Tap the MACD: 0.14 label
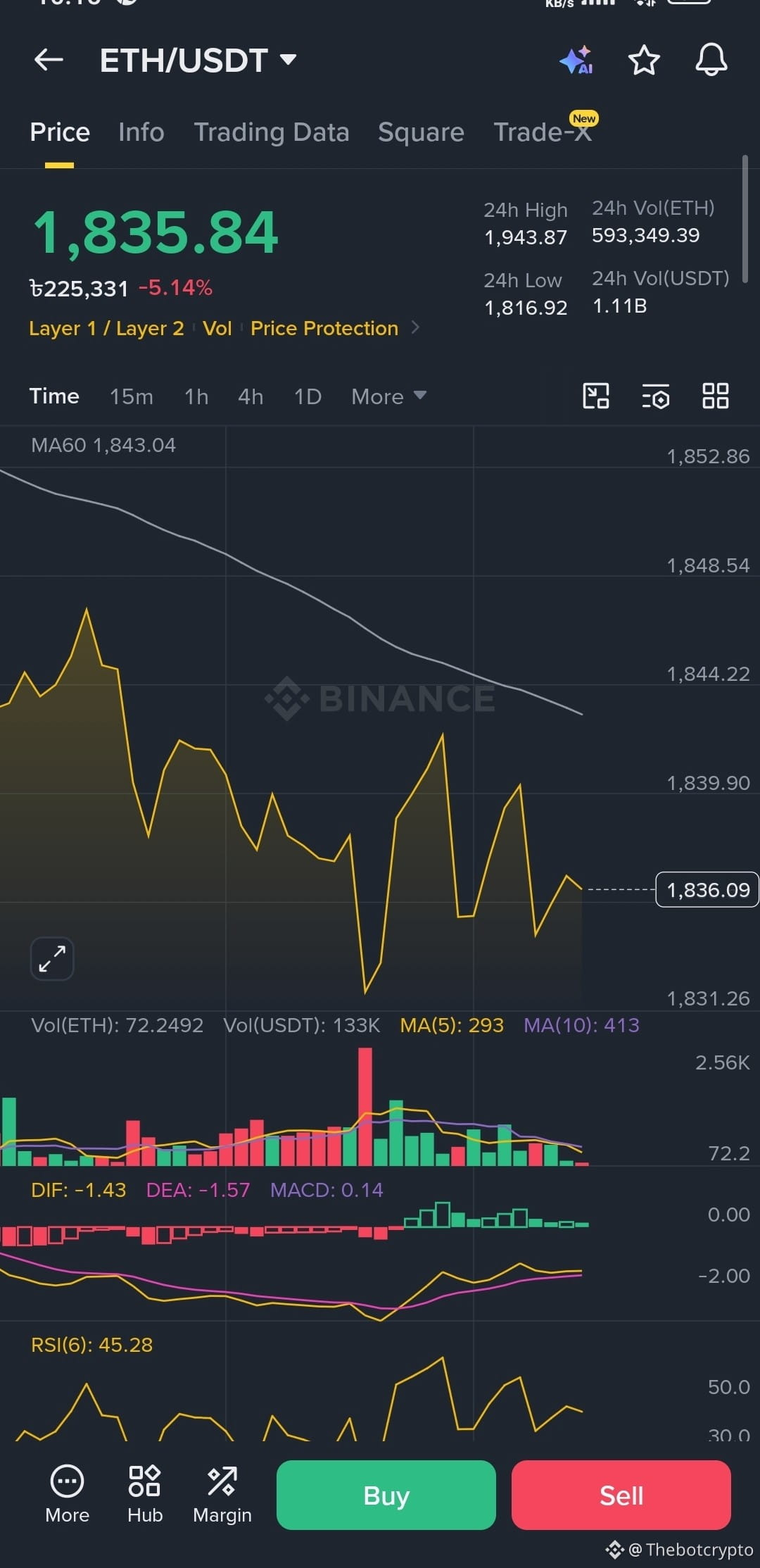Image resolution: width=760 pixels, height=1568 pixels. click(x=327, y=1190)
